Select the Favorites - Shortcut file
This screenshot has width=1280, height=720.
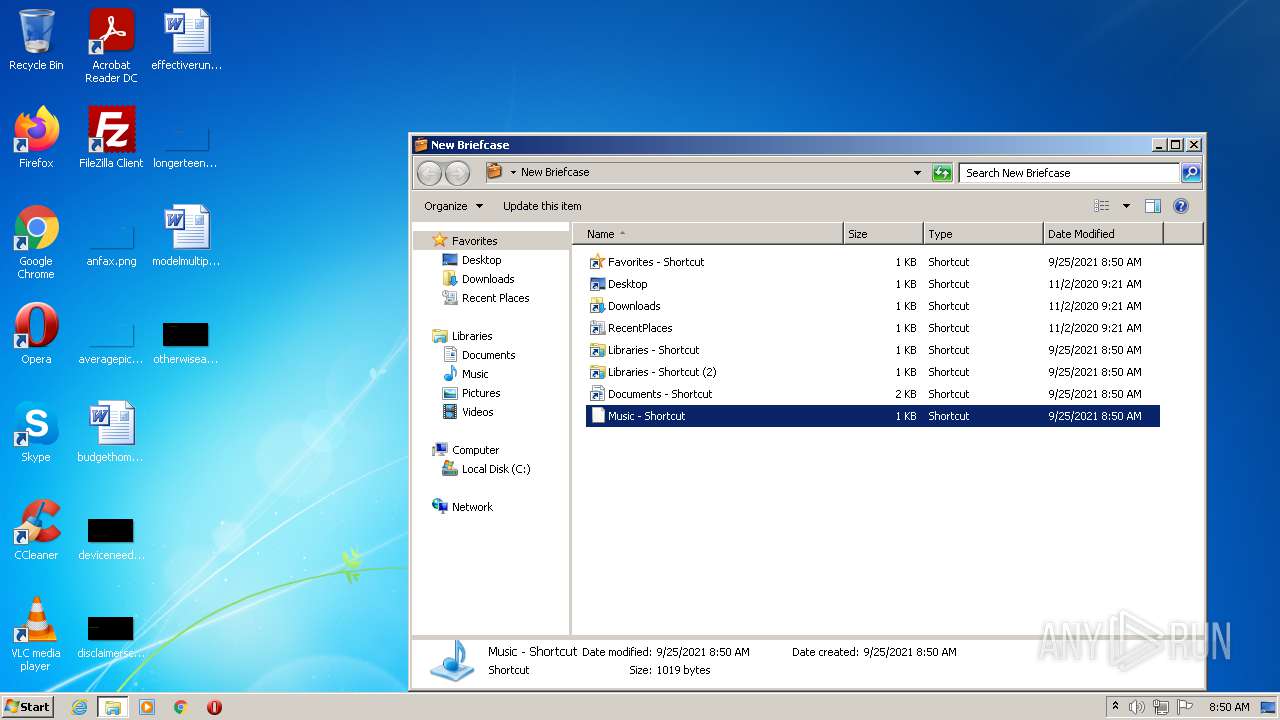pyautogui.click(x=872, y=262)
